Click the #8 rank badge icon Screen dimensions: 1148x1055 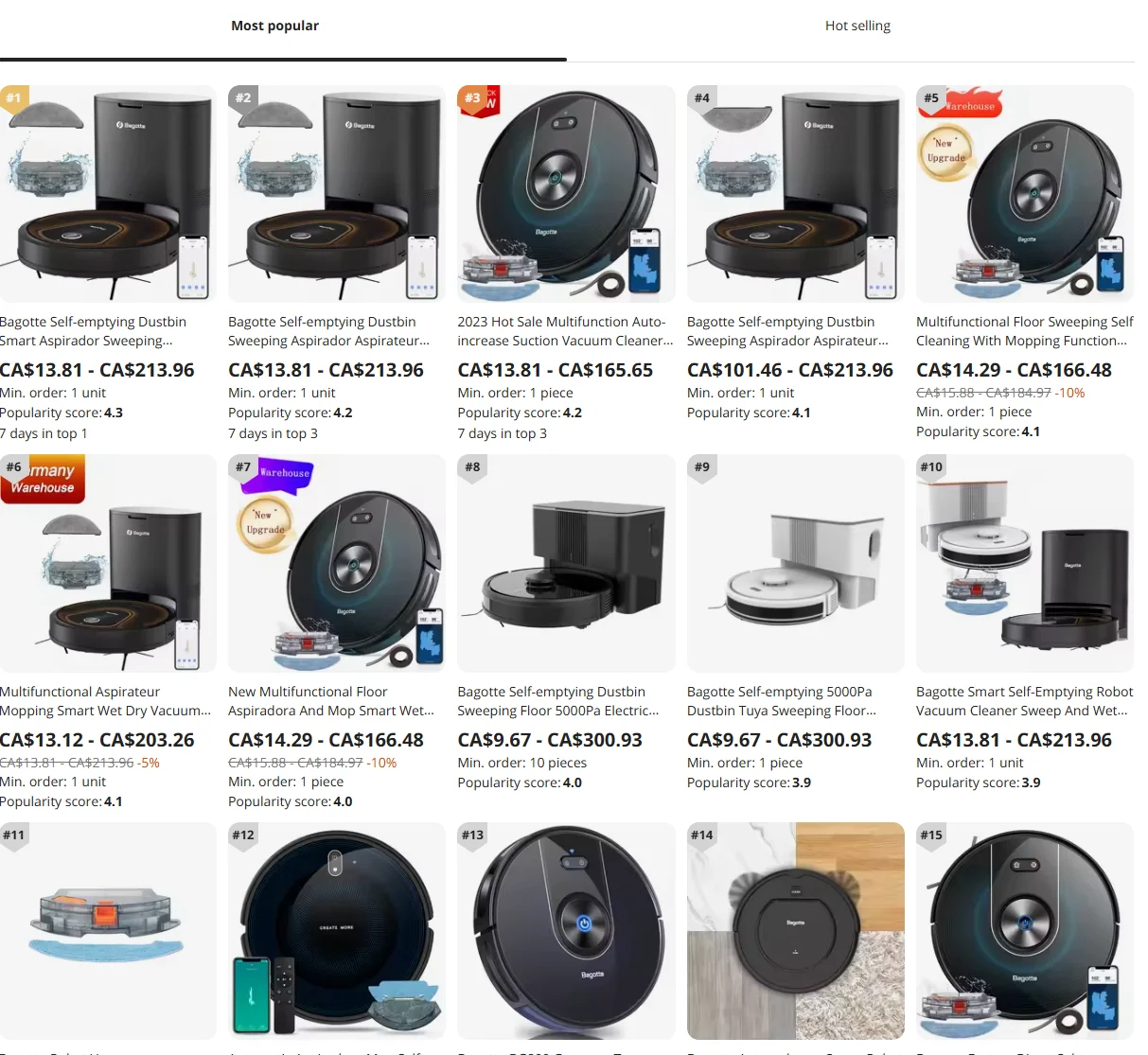coord(472,467)
